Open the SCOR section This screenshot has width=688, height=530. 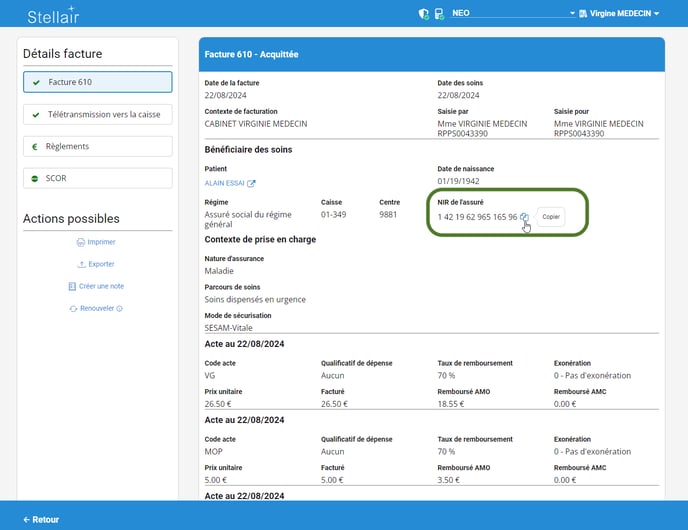[x=97, y=178]
